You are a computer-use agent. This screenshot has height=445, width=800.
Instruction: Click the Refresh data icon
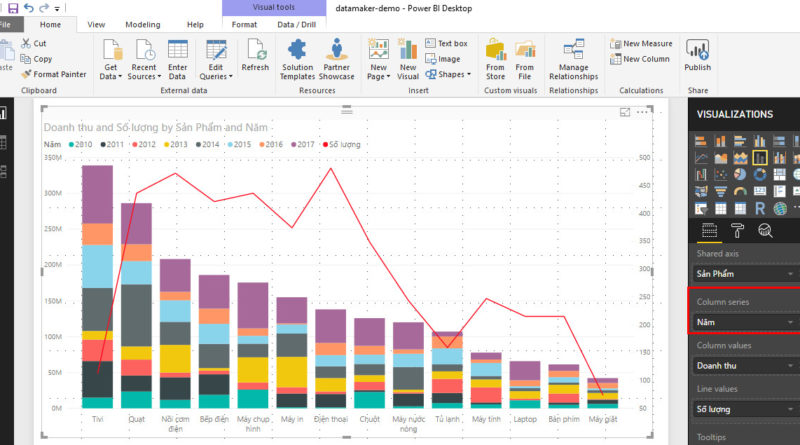tap(255, 49)
